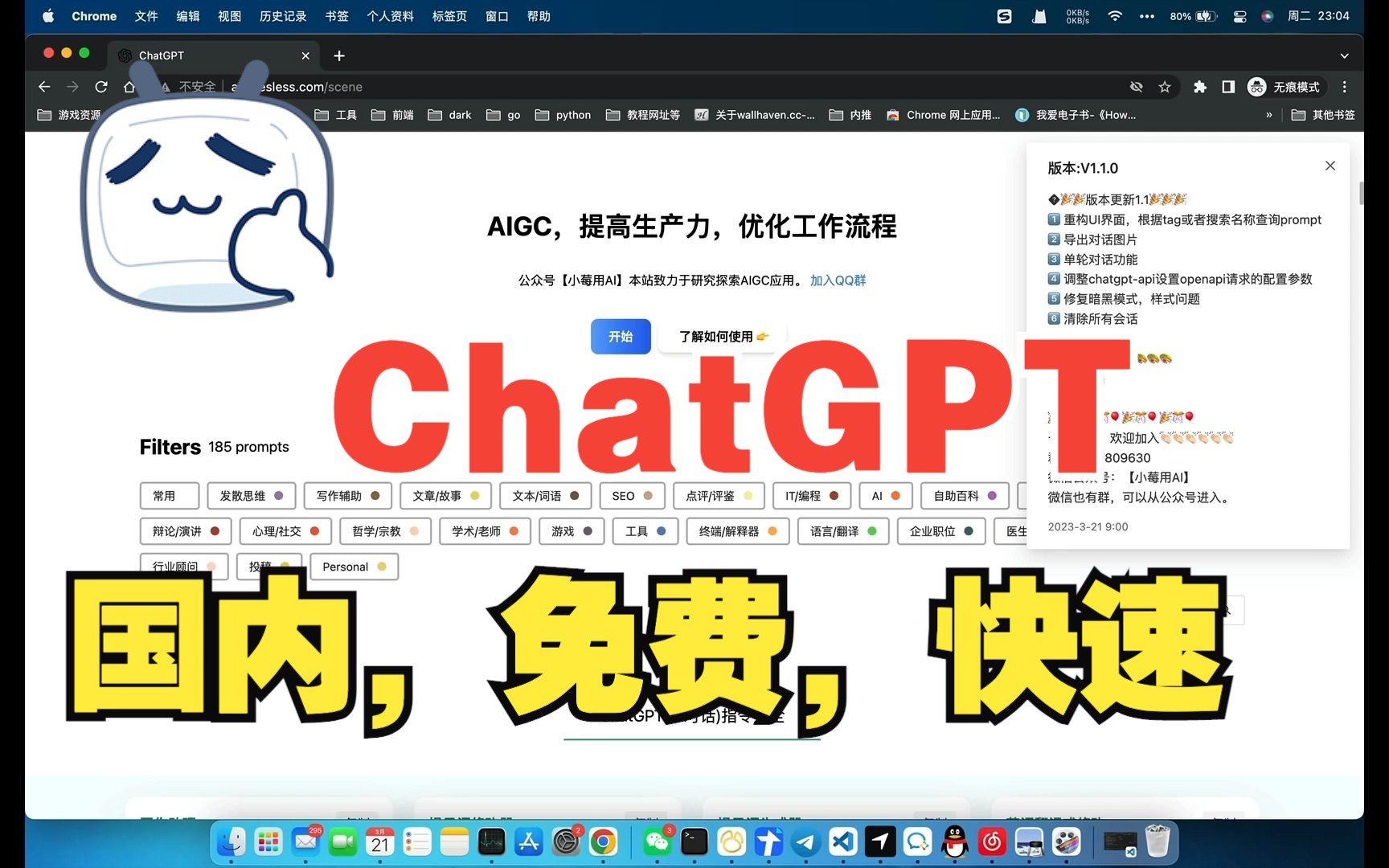Launch Visual Studio Code from the Dock

point(842,842)
